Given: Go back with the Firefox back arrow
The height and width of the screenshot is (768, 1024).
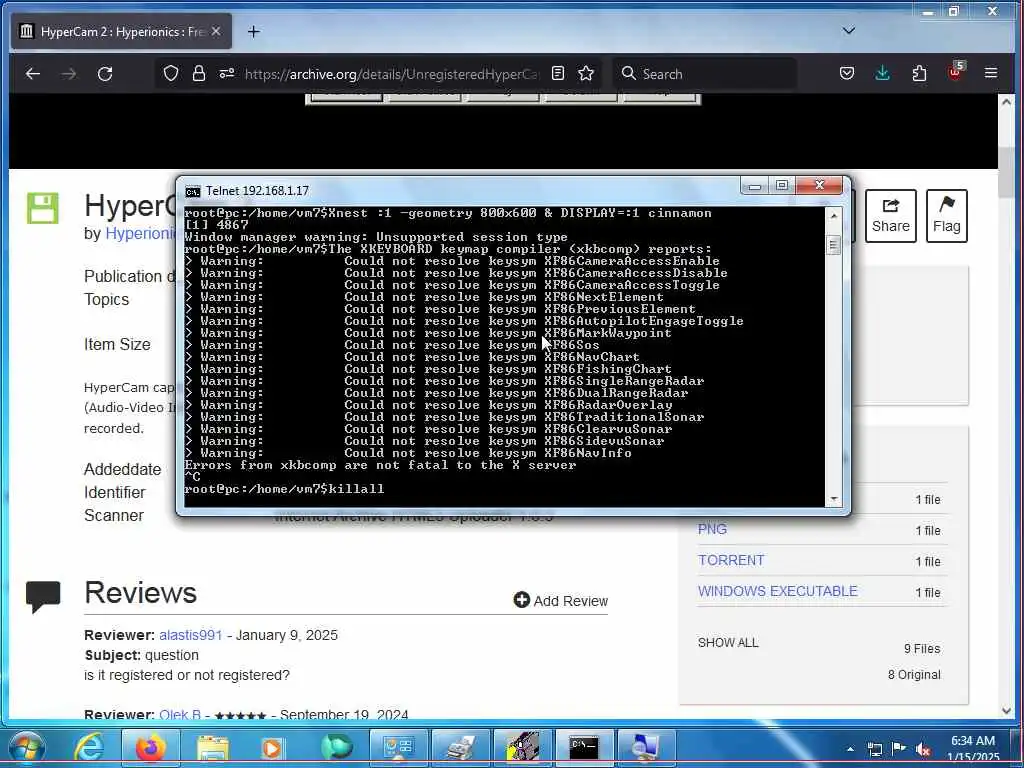Looking at the screenshot, I should (x=33, y=74).
